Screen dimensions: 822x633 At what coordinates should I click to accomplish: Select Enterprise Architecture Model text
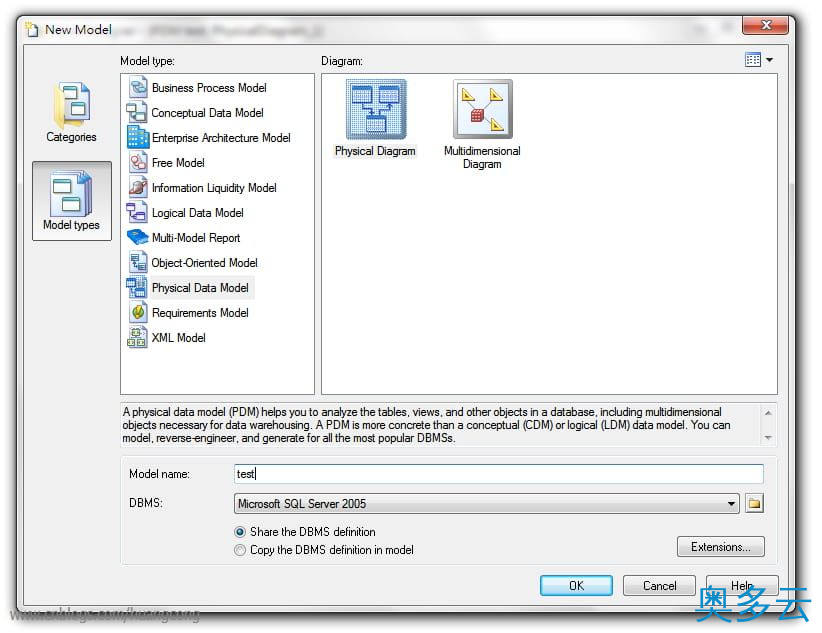tap(221, 138)
